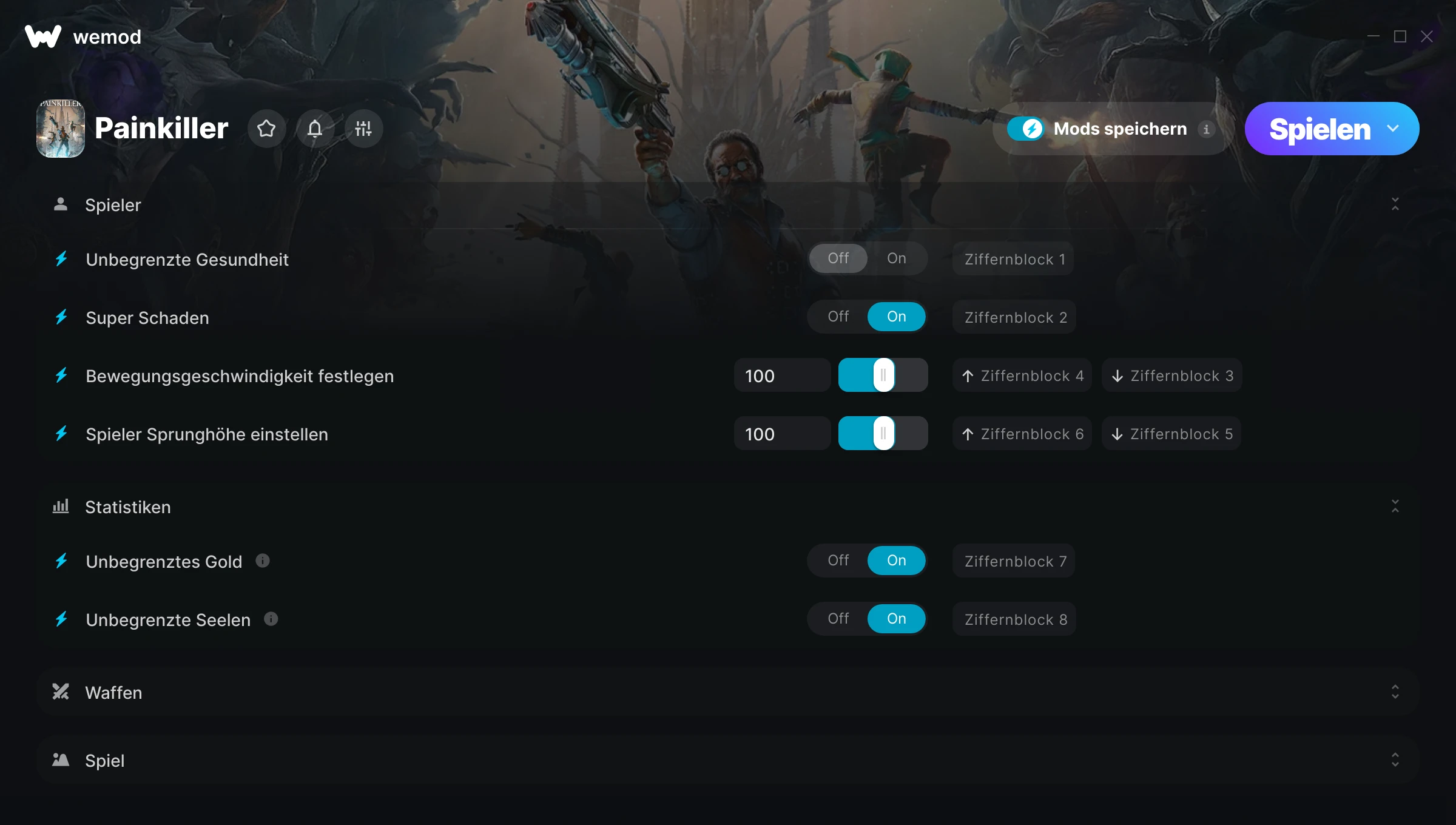Screen dimensions: 1456x825
Task: Open the Spielen dropdown arrow
Action: click(1393, 129)
